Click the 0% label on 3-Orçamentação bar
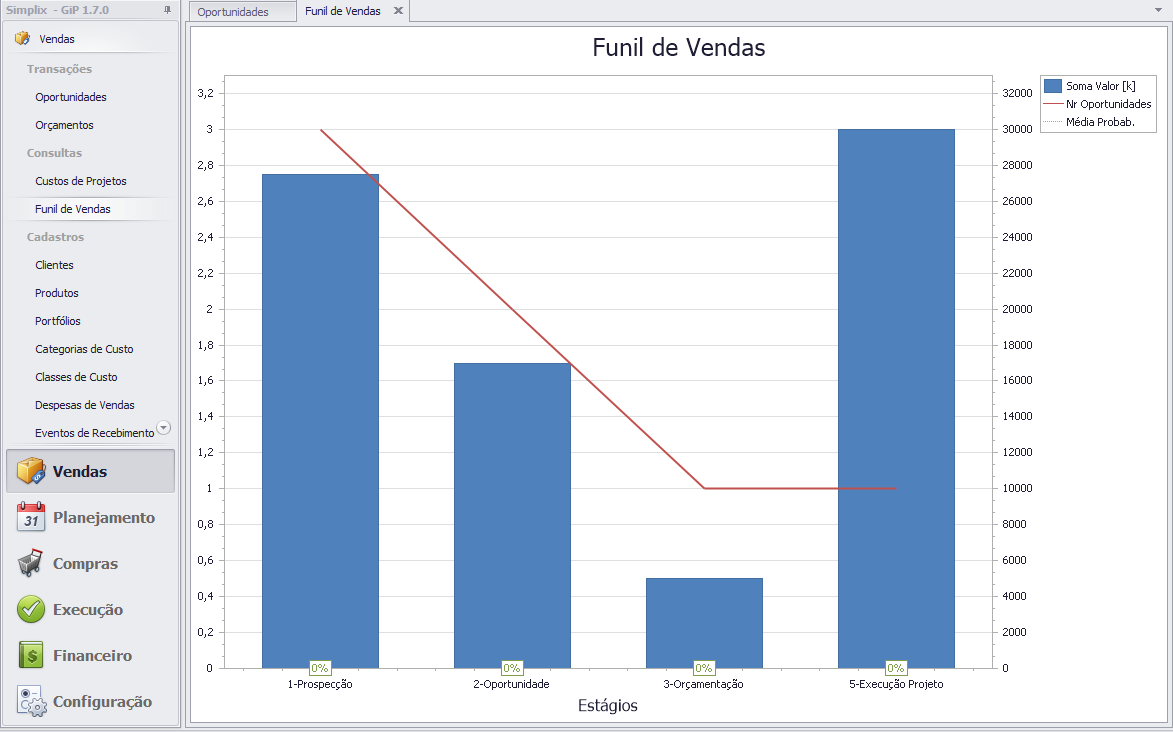The width and height of the screenshot is (1173, 732). 704,668
